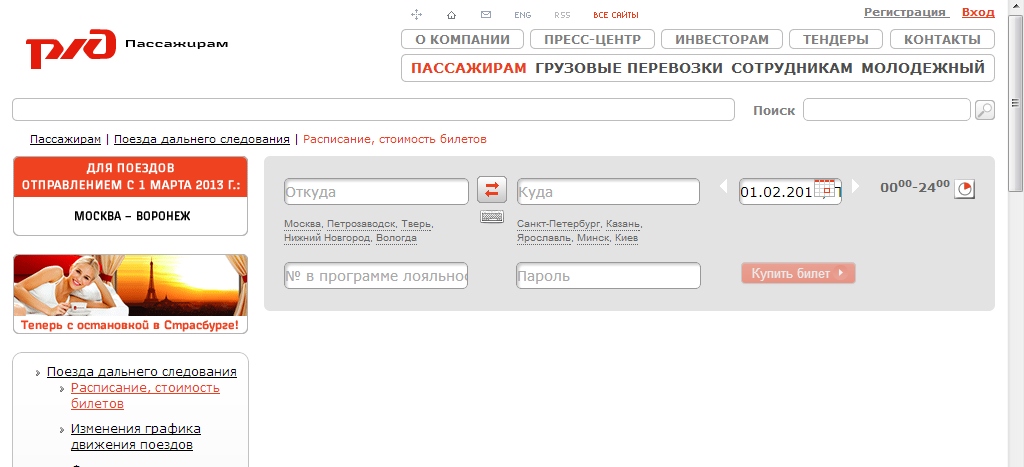Advance to next date with right arrow
Viewport: 1024px width, 467px height.
tap(855, 187)
